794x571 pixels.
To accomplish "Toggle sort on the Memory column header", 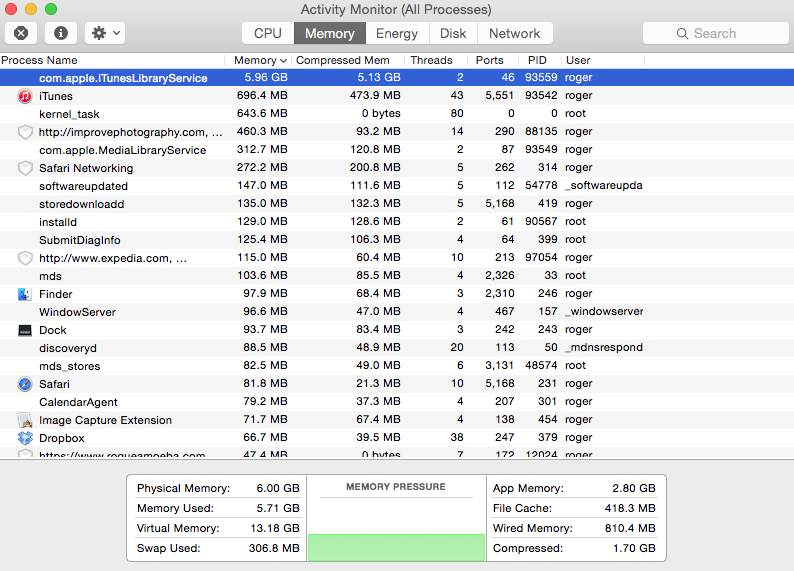I will 258,60.
